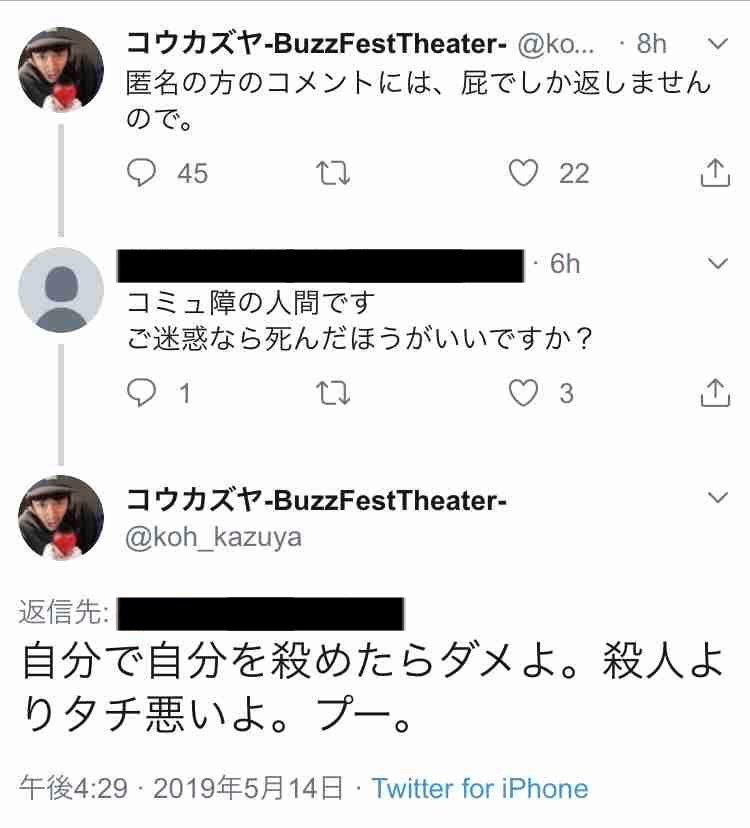The image size is (750, 828).
Task: Open the anonymous gray default avatar
Action: coord(61,289)
